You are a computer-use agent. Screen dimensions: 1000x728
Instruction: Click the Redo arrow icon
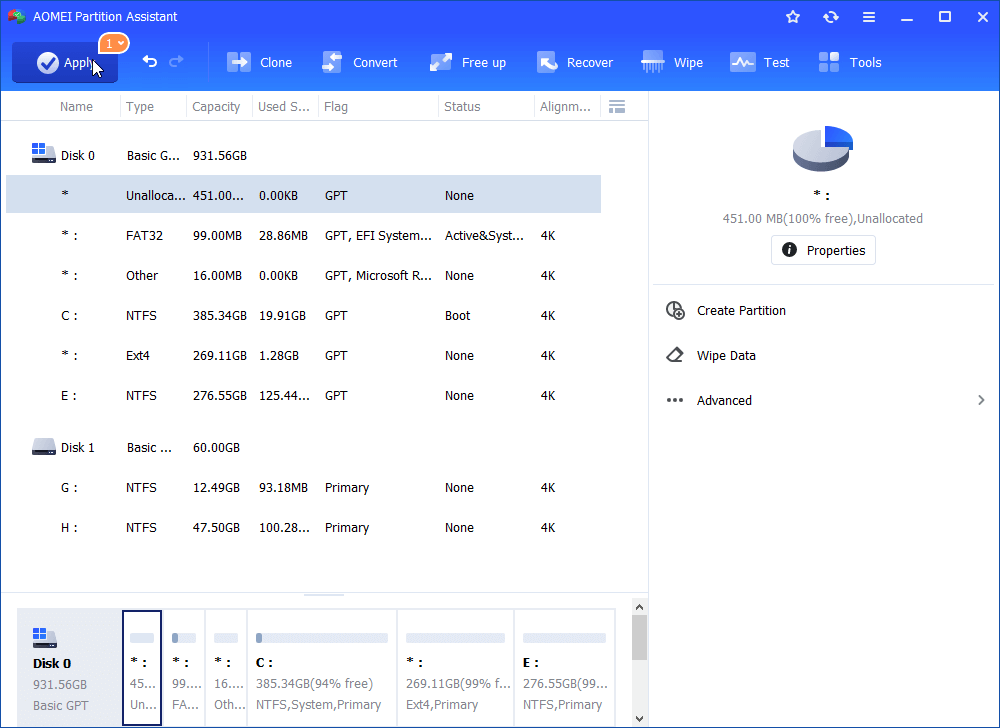[177, 62]
